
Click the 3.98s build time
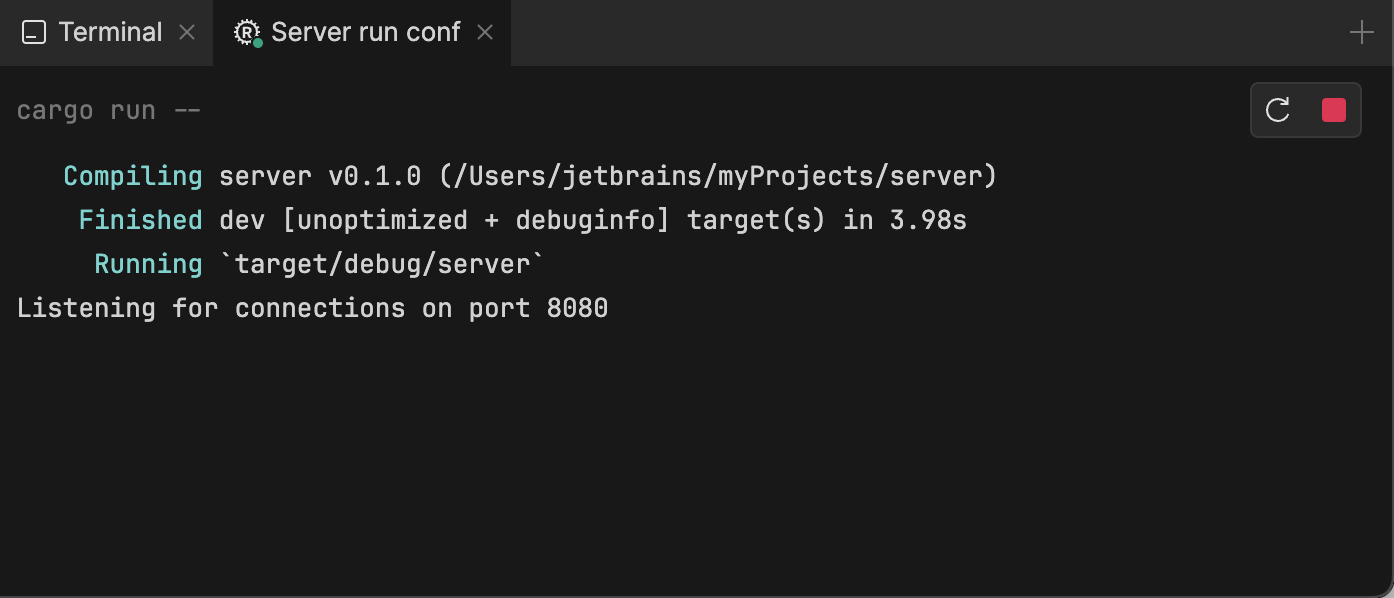click(928, 220)
